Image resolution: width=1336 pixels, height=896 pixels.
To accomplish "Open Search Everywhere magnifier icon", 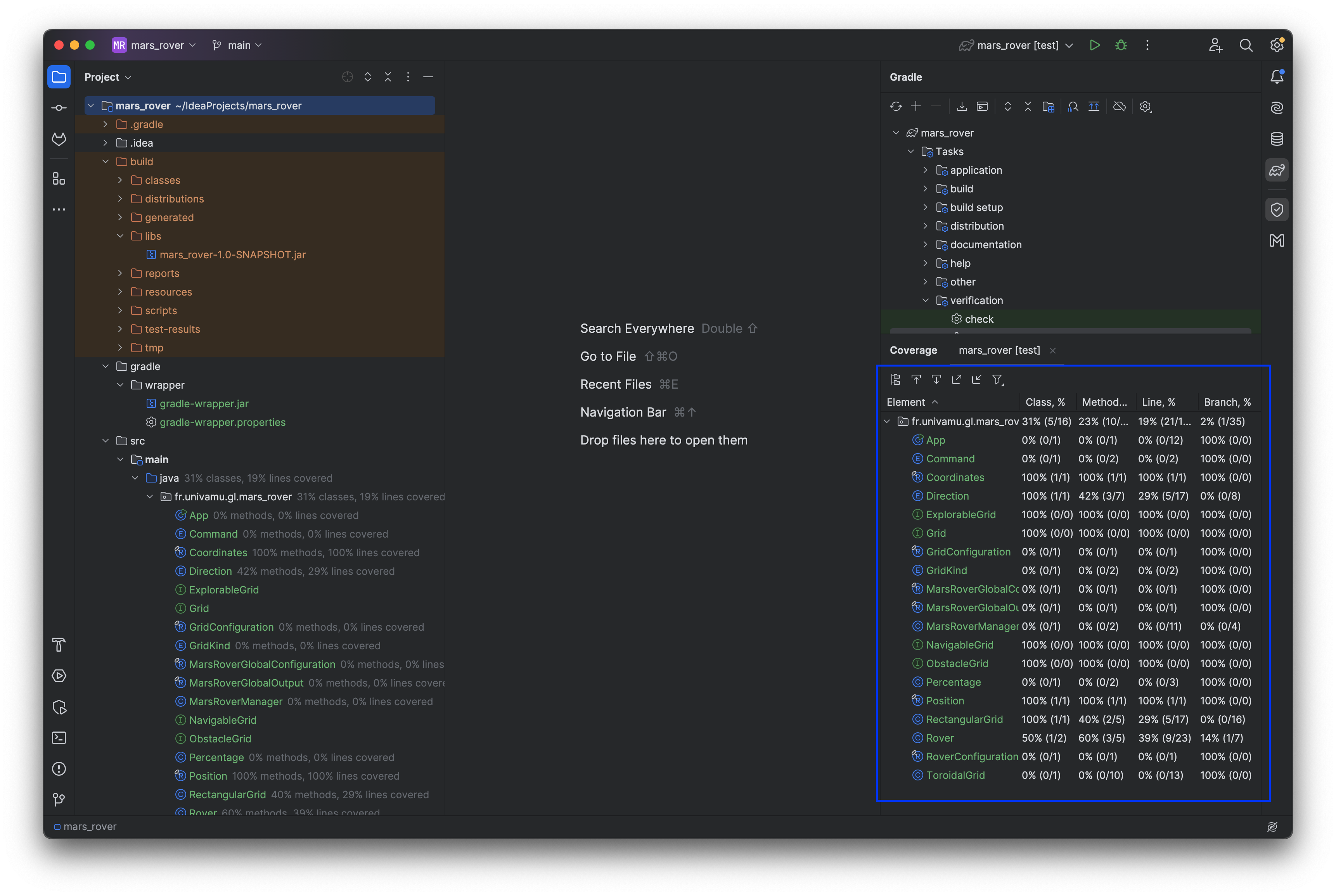I will coord(1246,45).
